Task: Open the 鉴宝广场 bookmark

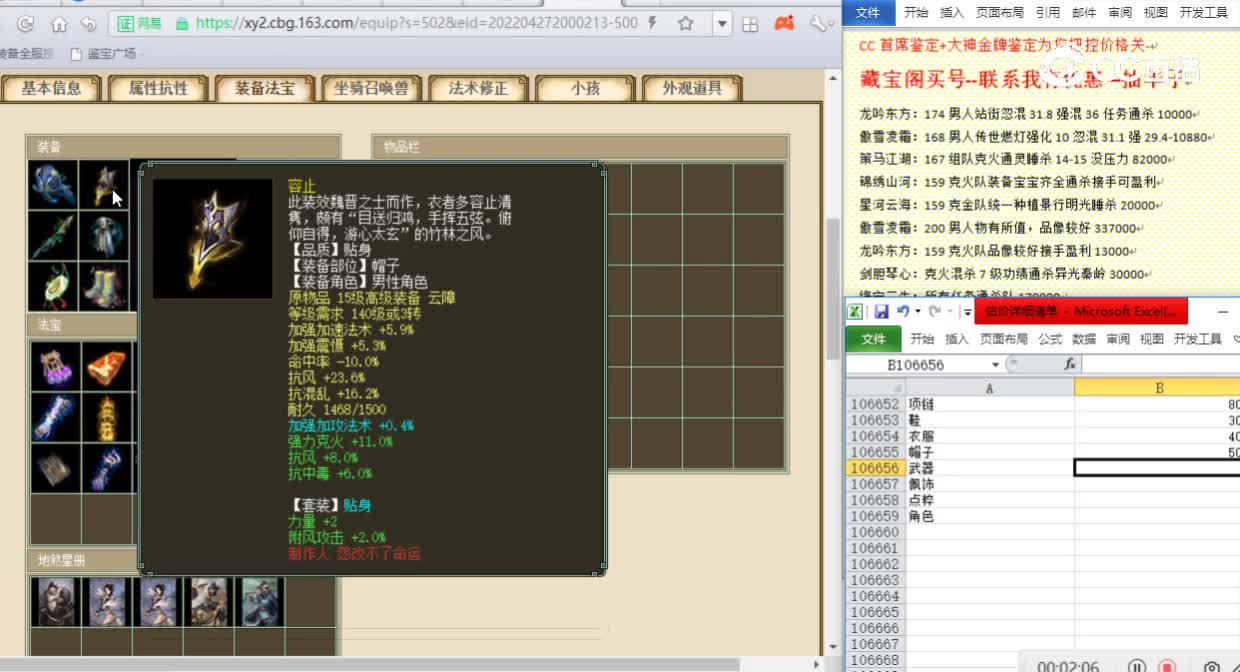Action: coord(102,53)
